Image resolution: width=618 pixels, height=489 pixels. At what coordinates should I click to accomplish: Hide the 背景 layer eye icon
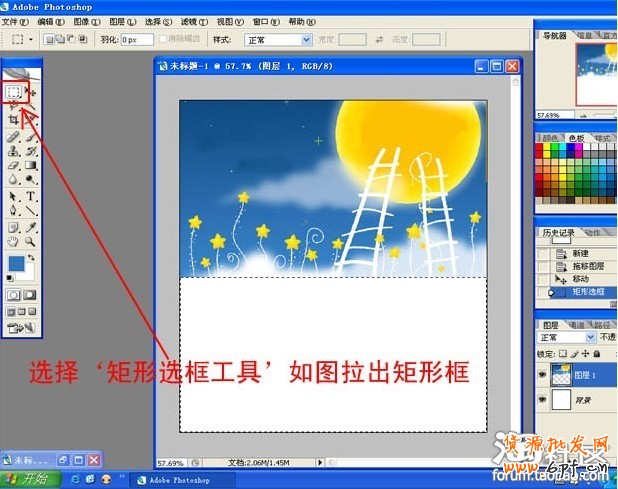click(x=543, y=400)
